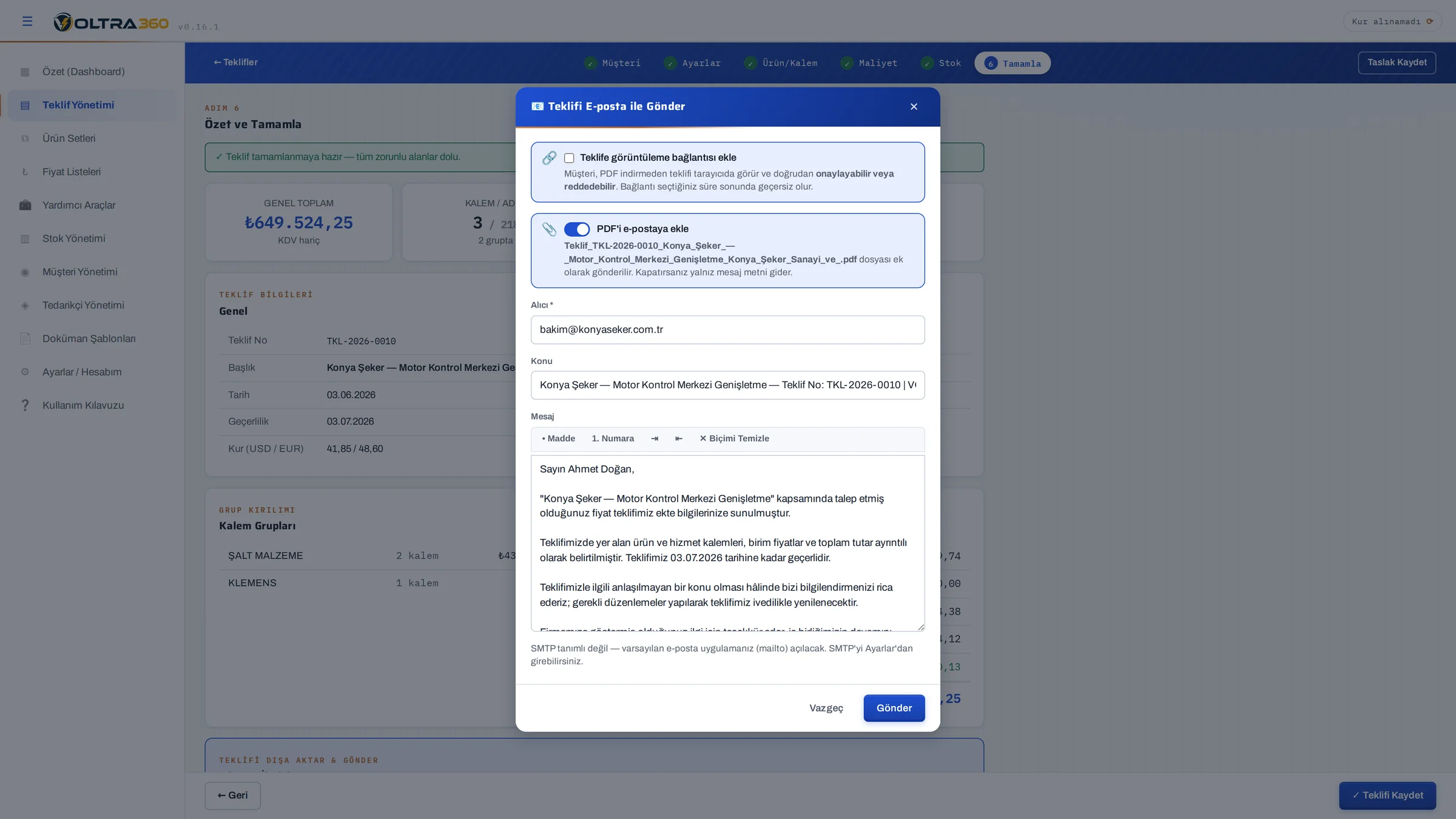Select the Tamamla step 6 pill

coord(1013,63)
